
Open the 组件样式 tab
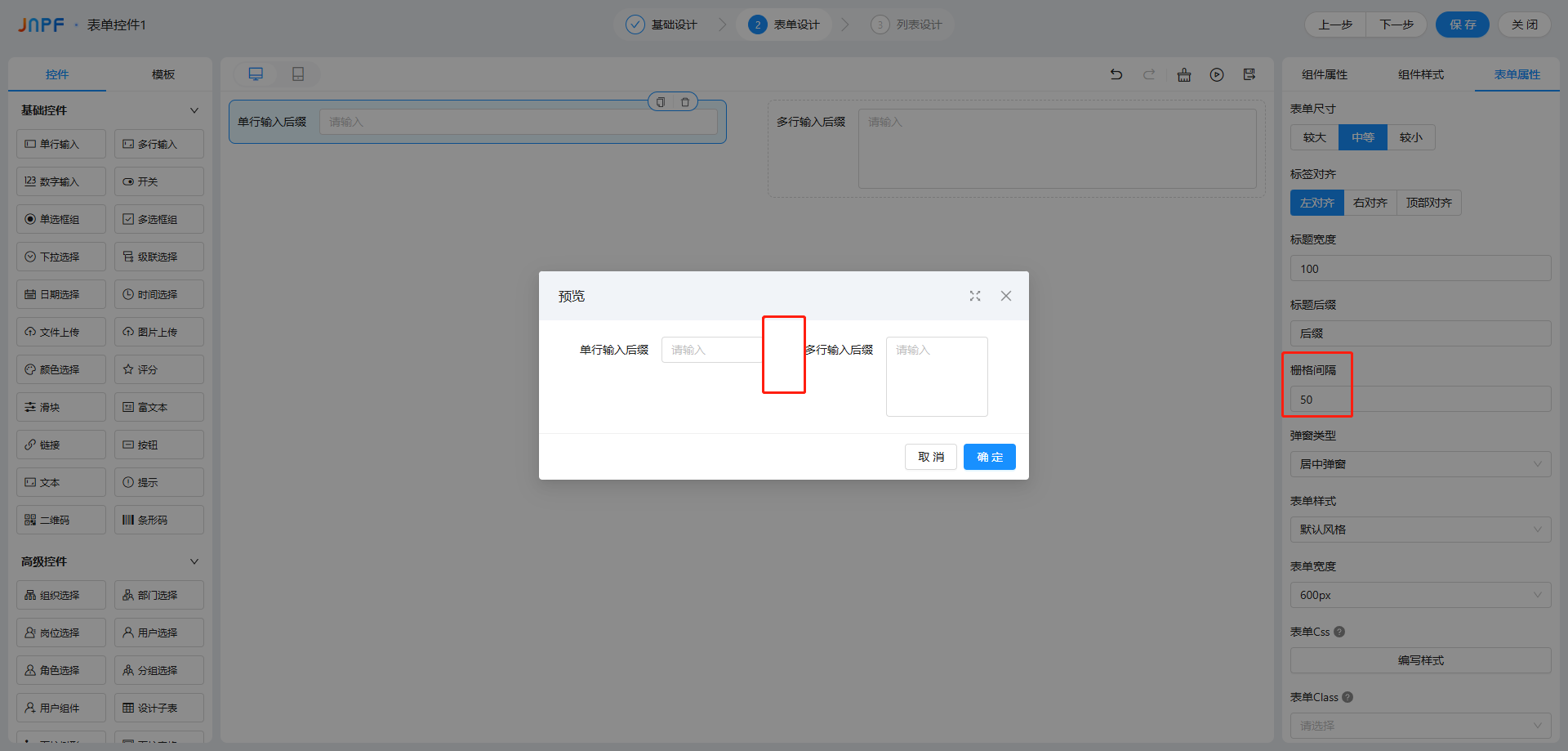coord(1421,74)
